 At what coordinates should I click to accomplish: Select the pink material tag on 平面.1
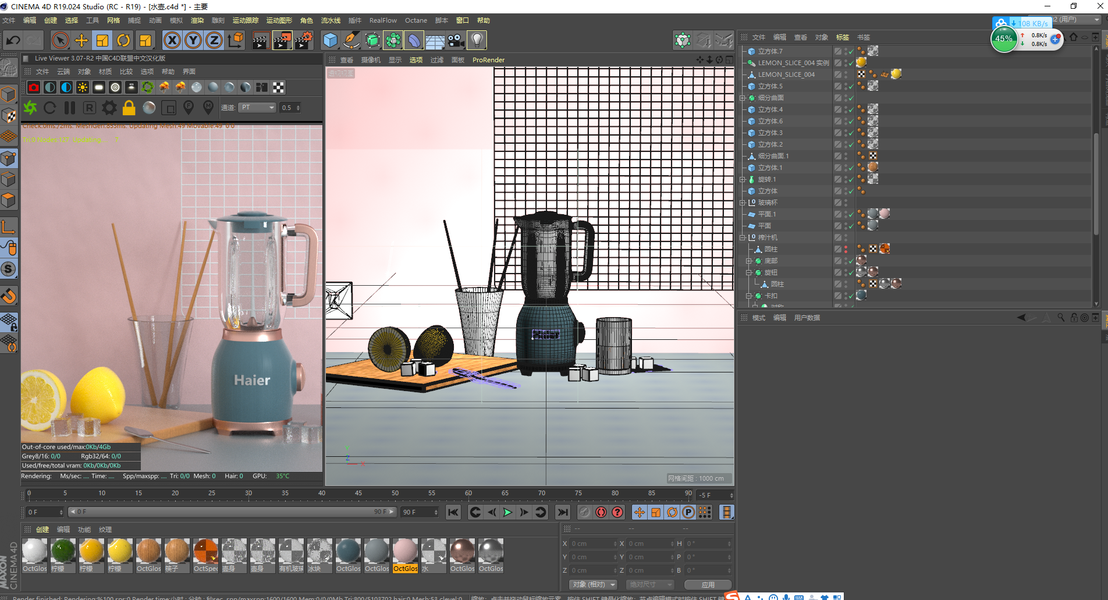coord(884,213)
